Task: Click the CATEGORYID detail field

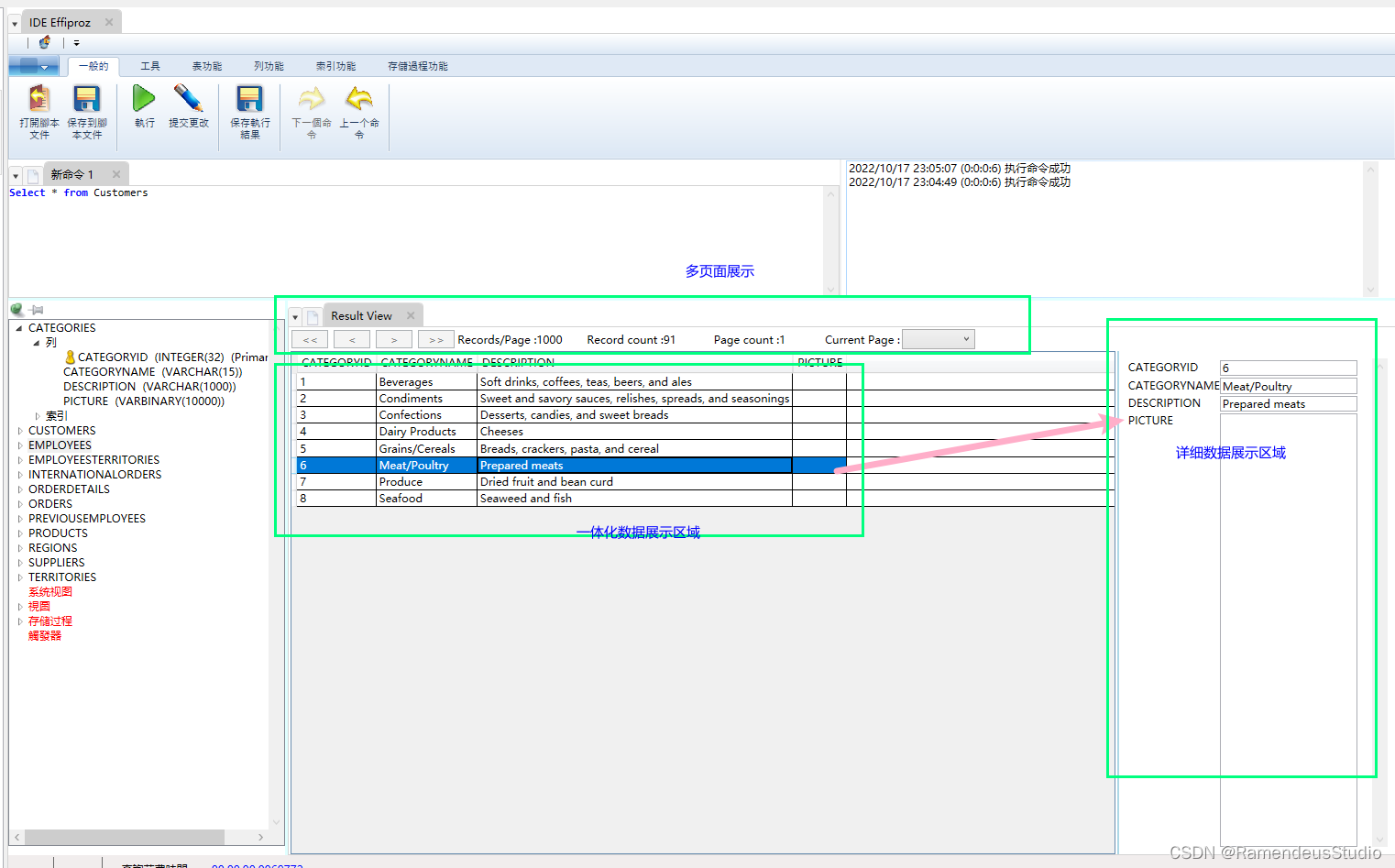Action: (1288, 368)
